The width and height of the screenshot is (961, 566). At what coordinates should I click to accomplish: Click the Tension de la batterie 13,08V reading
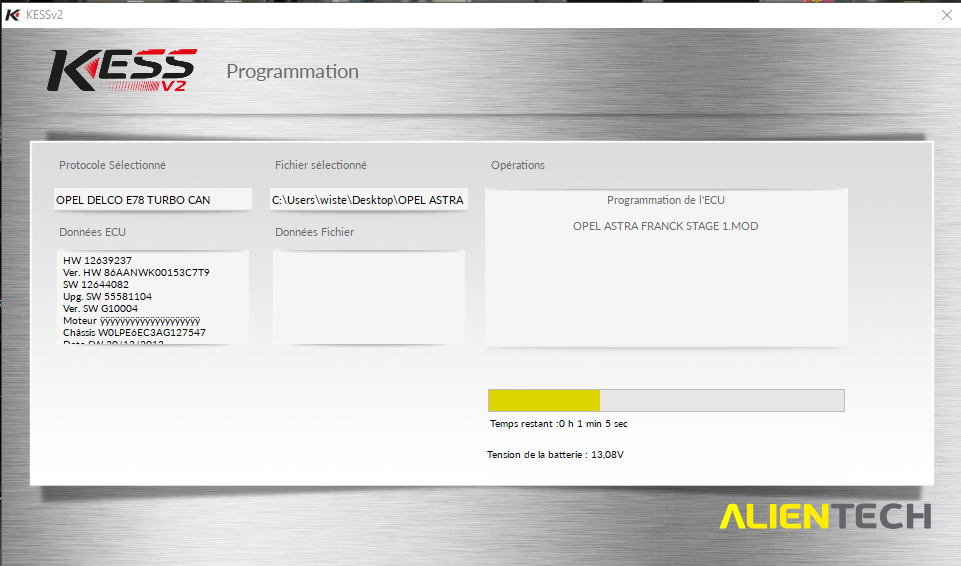pos(555,455)
